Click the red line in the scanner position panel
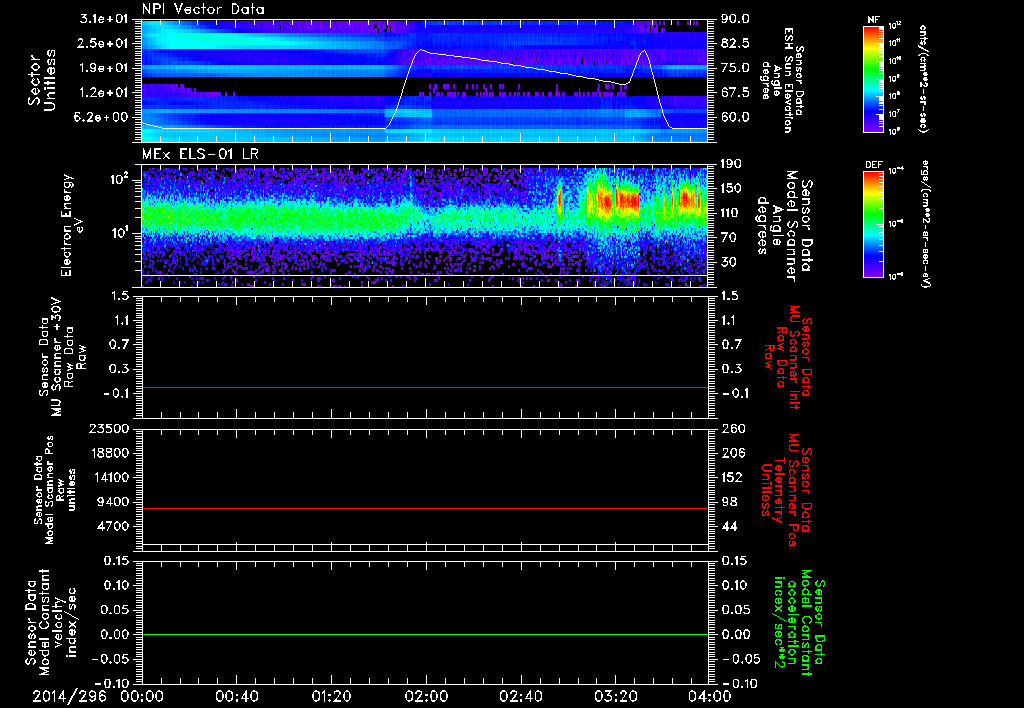 (425, 508)
